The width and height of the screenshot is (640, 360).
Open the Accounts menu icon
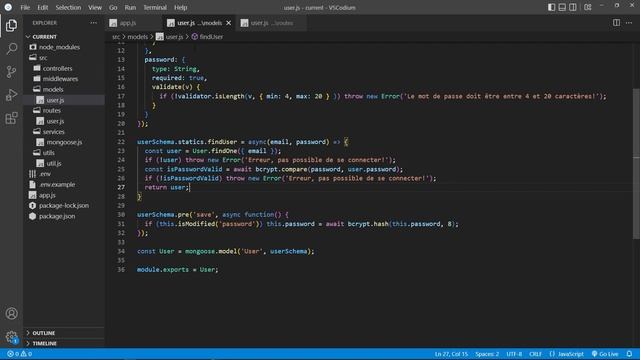pos(11,313)
